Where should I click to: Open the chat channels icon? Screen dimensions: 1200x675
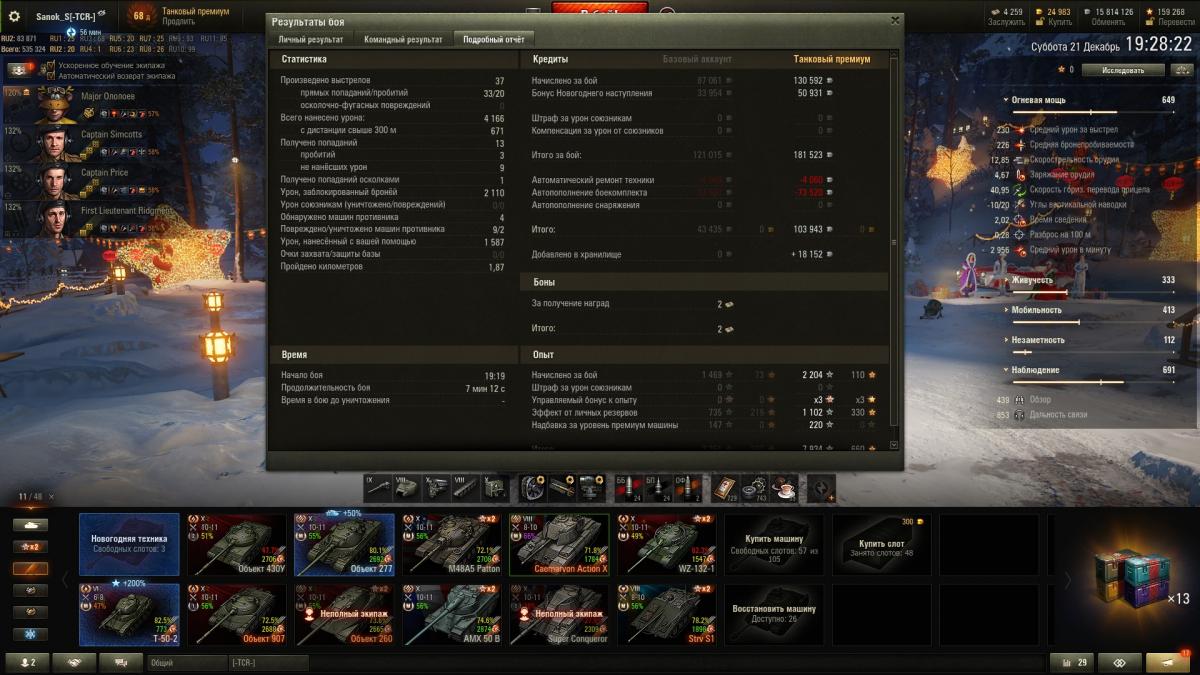pyautogui.click(x=121, y=663)
